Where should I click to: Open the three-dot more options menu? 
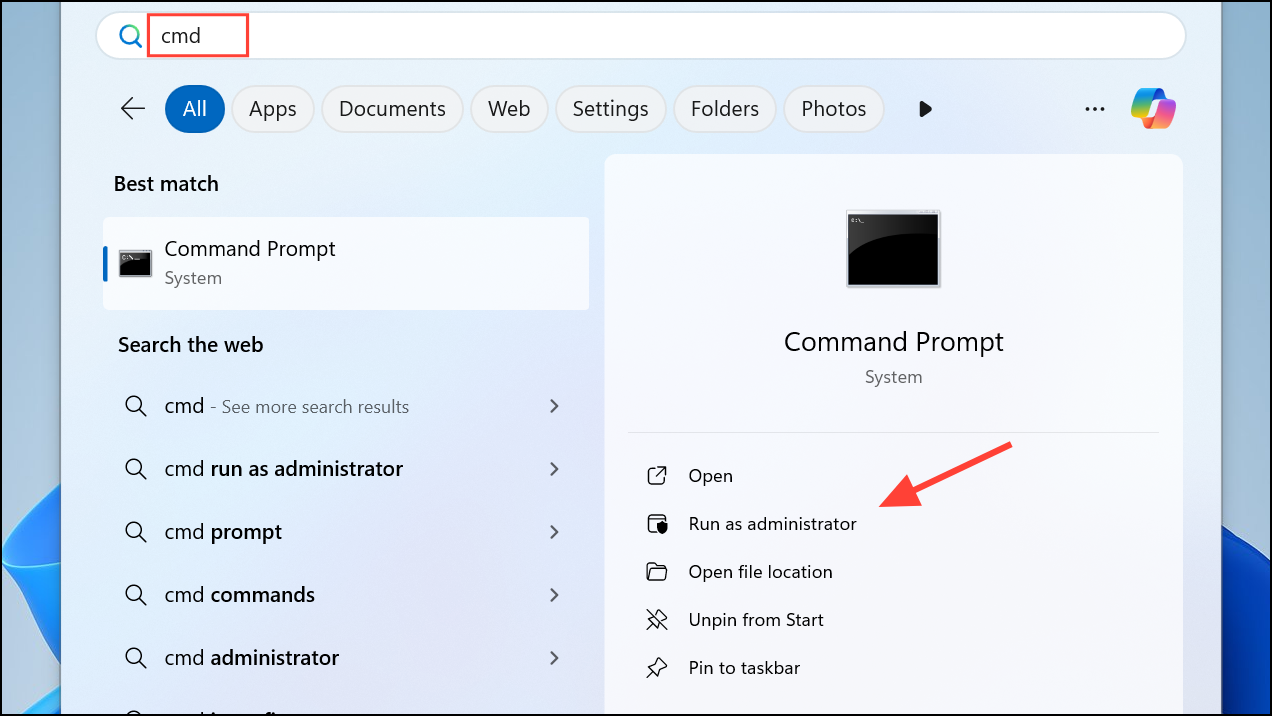[x=1095, y=108]
